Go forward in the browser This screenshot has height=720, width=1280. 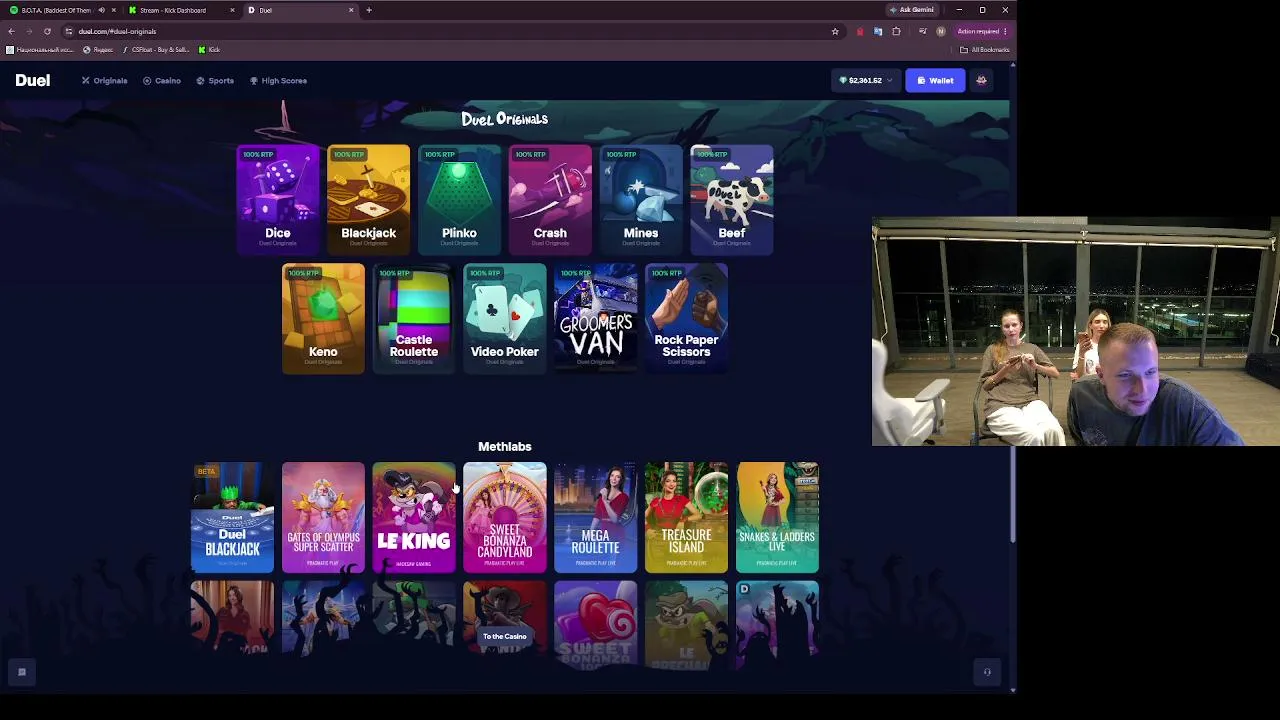click(29, 31)
